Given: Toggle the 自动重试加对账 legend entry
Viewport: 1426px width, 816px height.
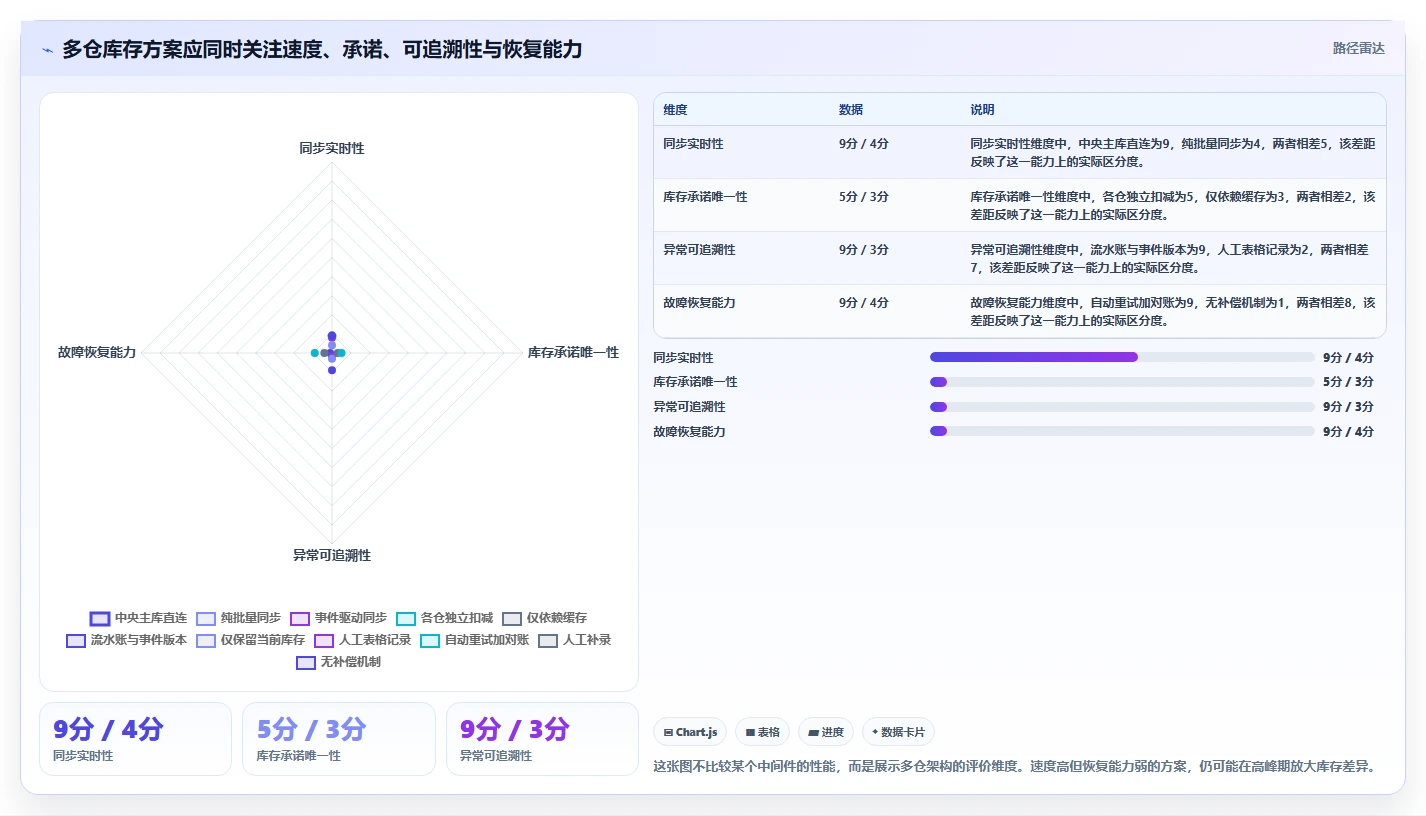Looking at the screenshot, I should pyautogui.click(x=474, y=640).
